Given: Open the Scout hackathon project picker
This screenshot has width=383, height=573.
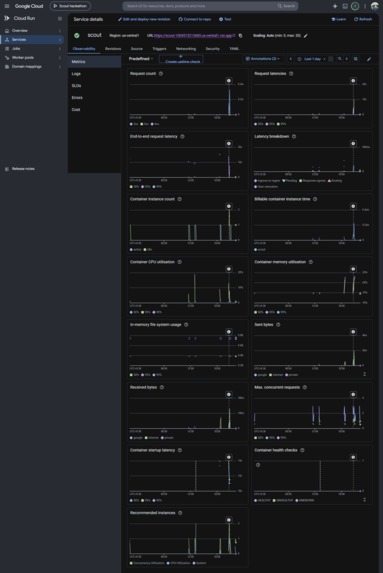Looking at the screenshot, I should tap(70, 6).
